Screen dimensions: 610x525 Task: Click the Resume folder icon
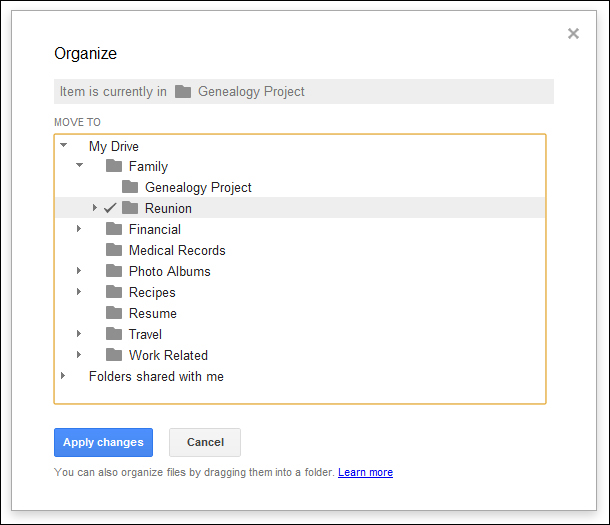click(114, 313)
